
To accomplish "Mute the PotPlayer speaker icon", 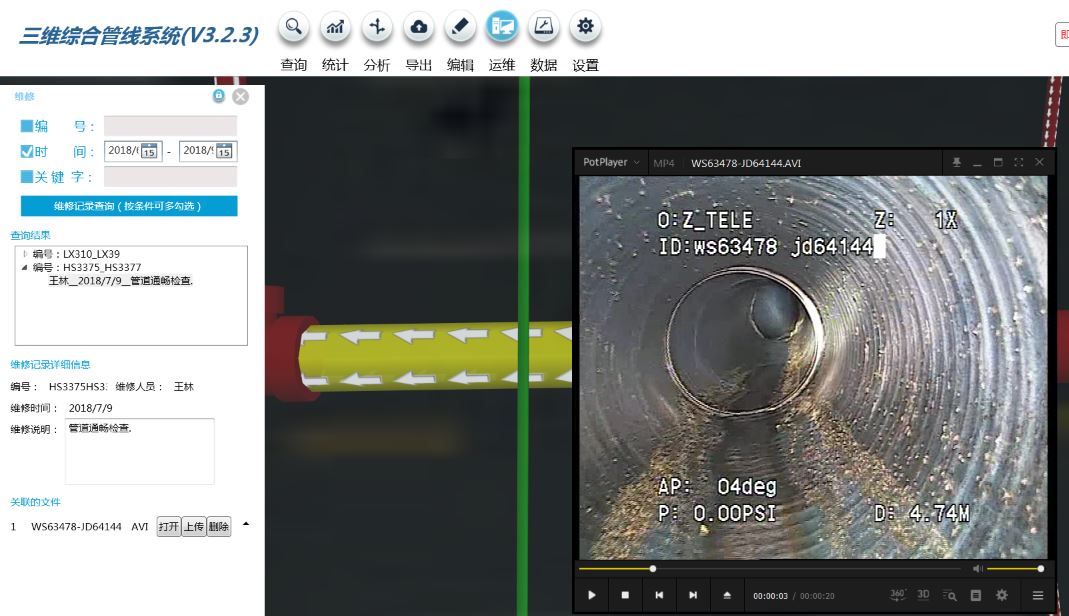I will click(978, 568).
